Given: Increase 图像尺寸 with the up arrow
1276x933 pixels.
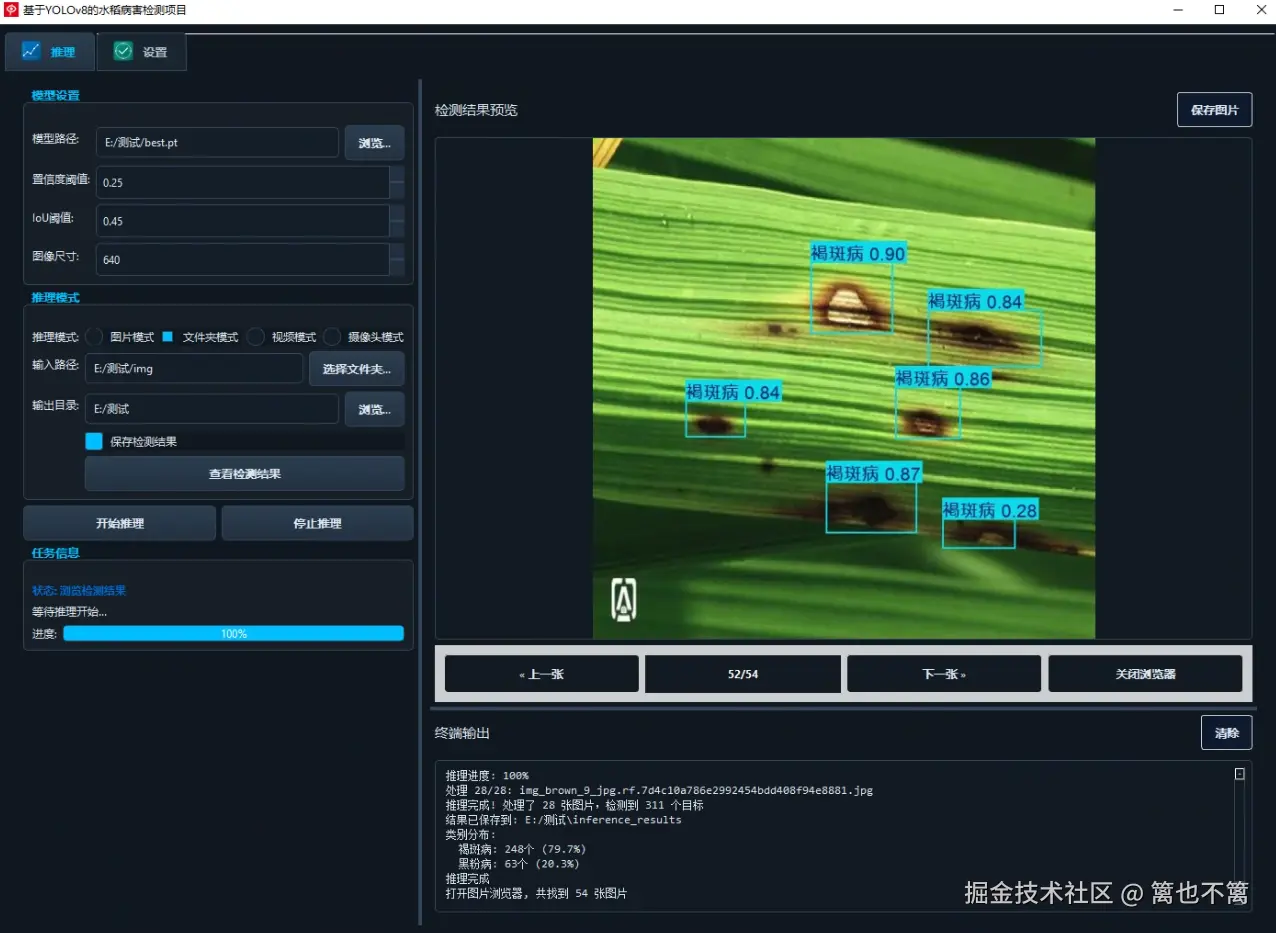Looking at the screenshot, I should tap(397, 252).
